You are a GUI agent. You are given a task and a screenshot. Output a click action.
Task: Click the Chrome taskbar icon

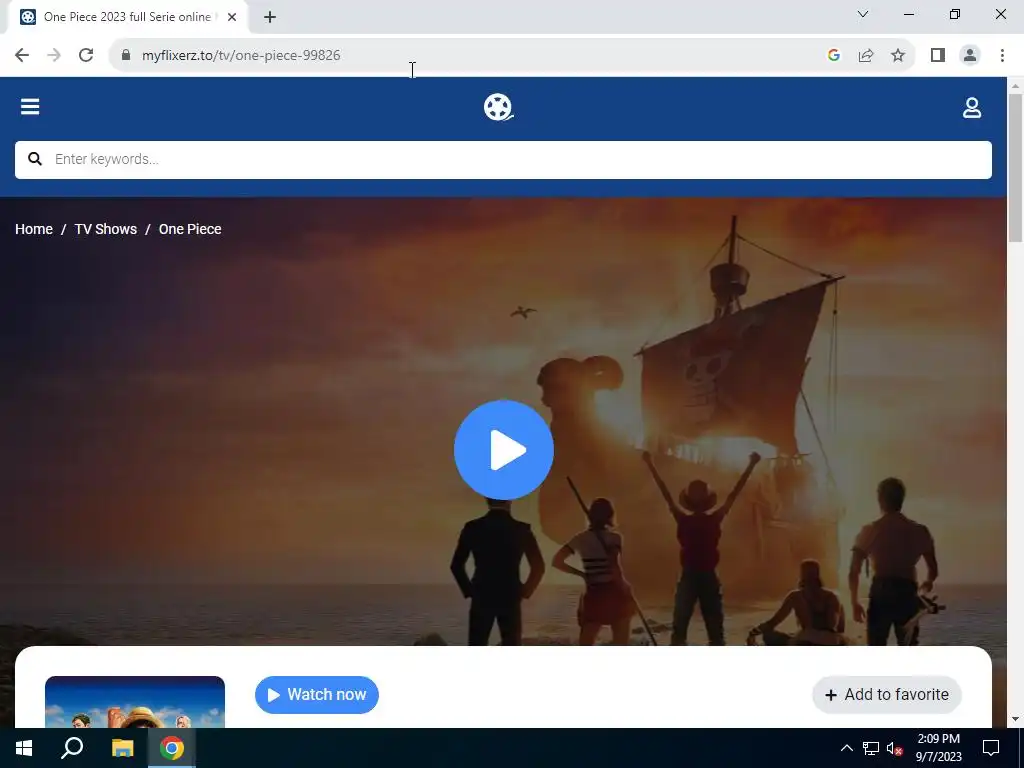pos(172,748)
